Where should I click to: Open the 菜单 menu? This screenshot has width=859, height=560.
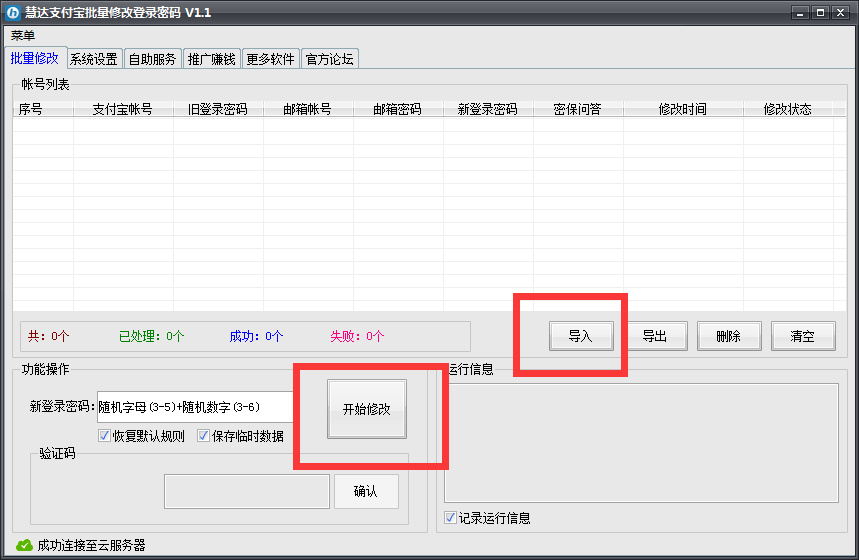click(23, 35)
